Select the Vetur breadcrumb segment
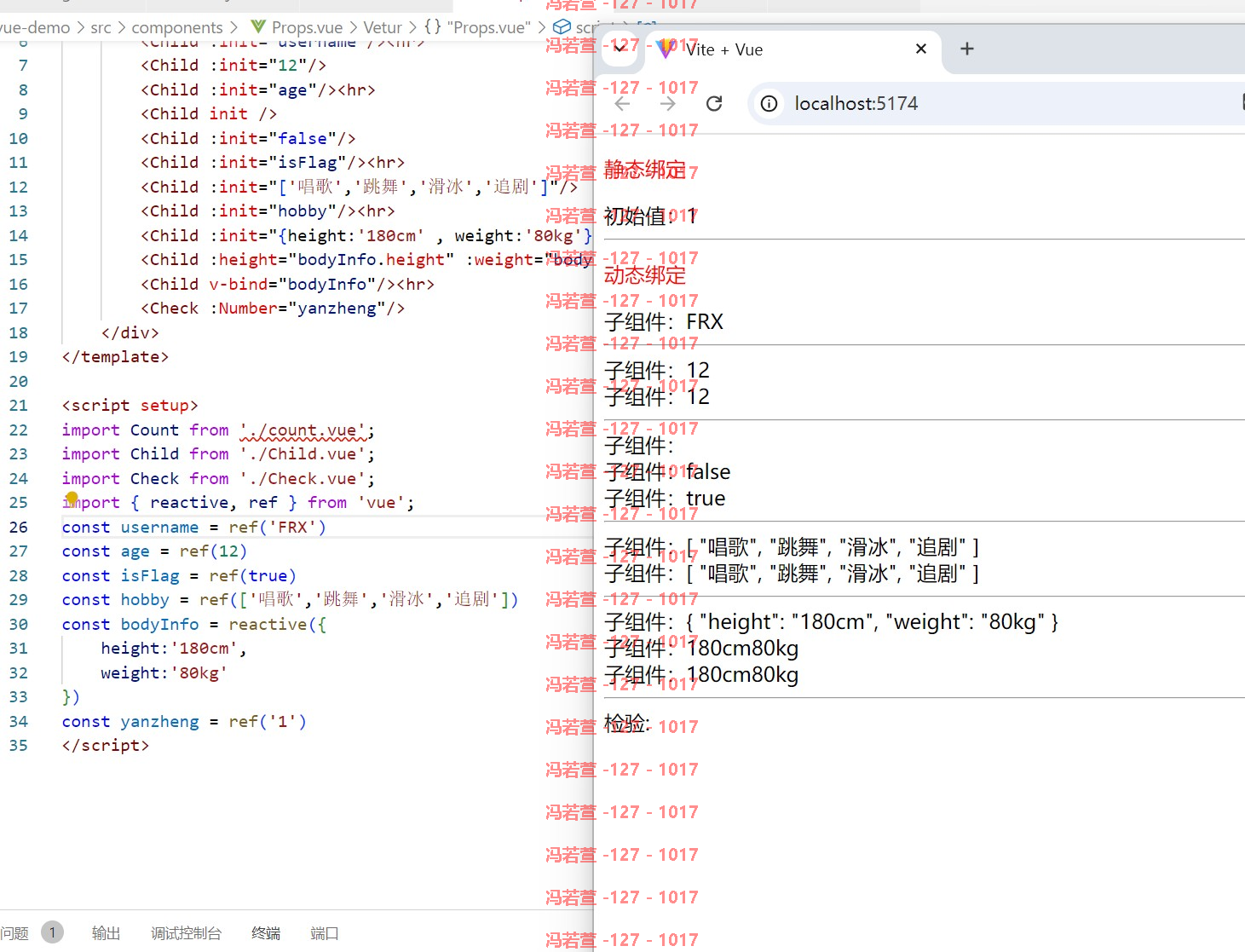Screen dimensions: 1245x952 383,27
